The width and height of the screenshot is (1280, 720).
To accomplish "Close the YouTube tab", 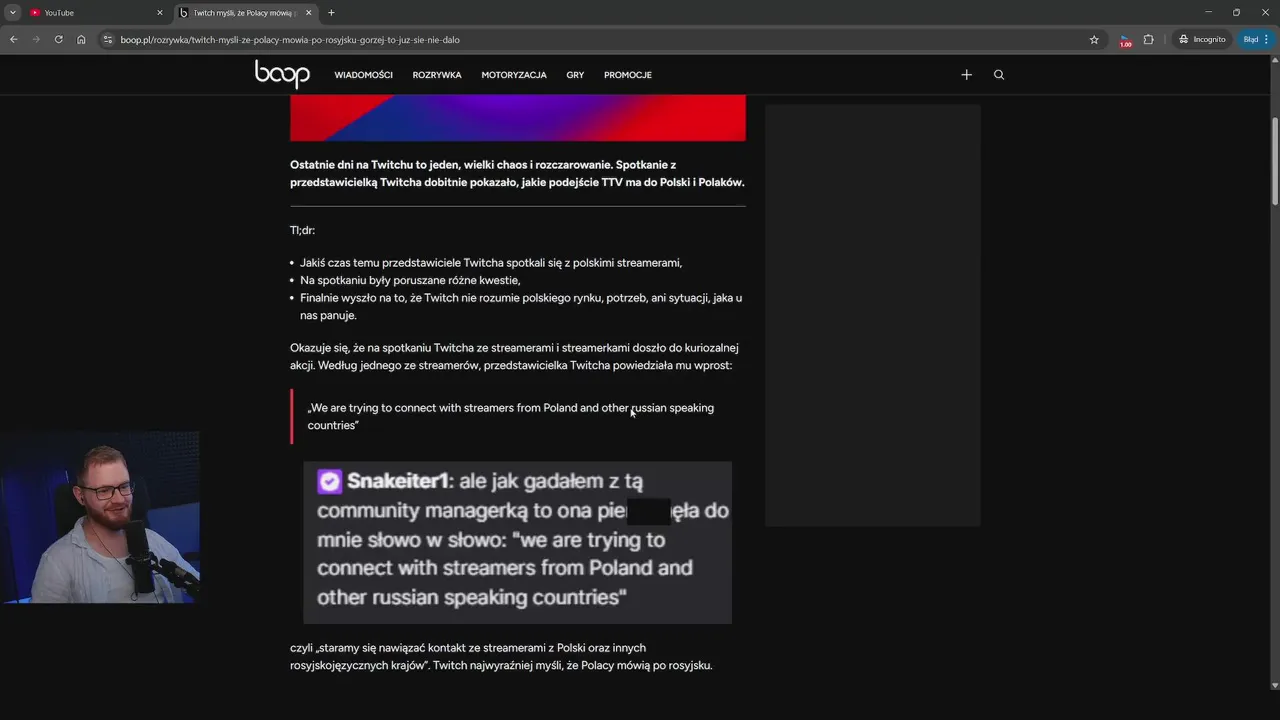I will click(x=159, y=13).
